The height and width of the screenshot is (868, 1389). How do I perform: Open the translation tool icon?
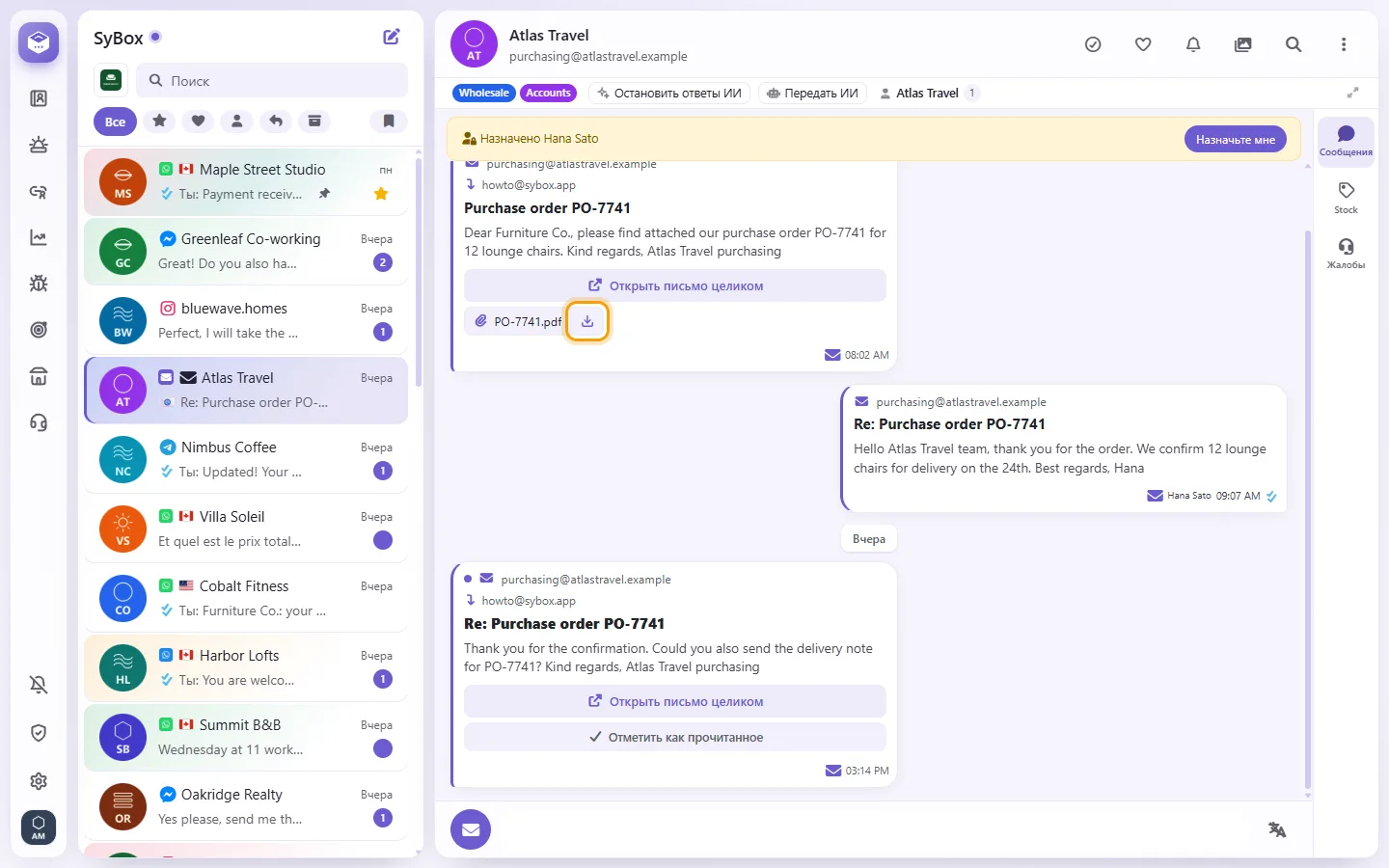coord(1277,829)
